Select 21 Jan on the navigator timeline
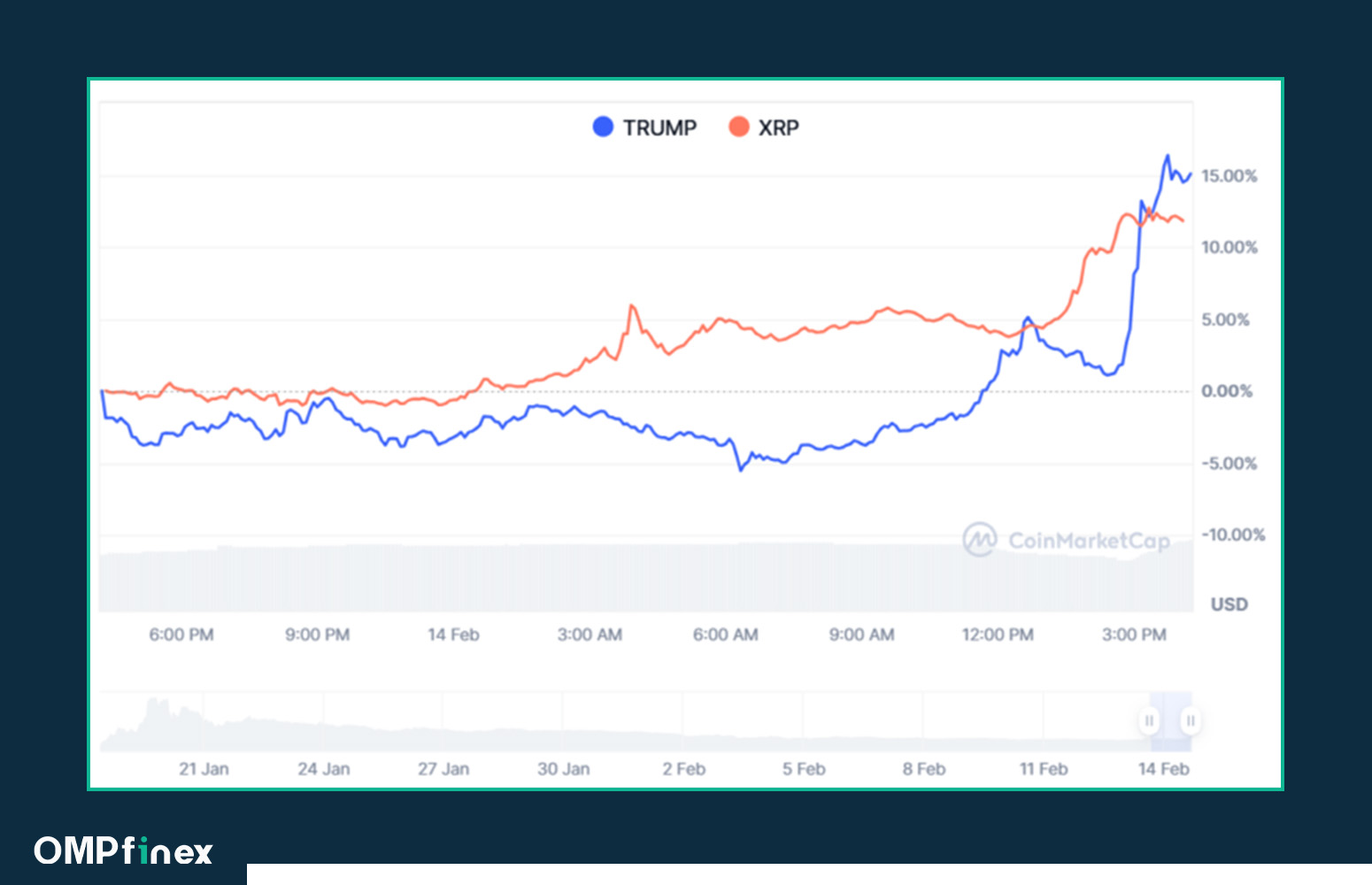 click(204, 769)
